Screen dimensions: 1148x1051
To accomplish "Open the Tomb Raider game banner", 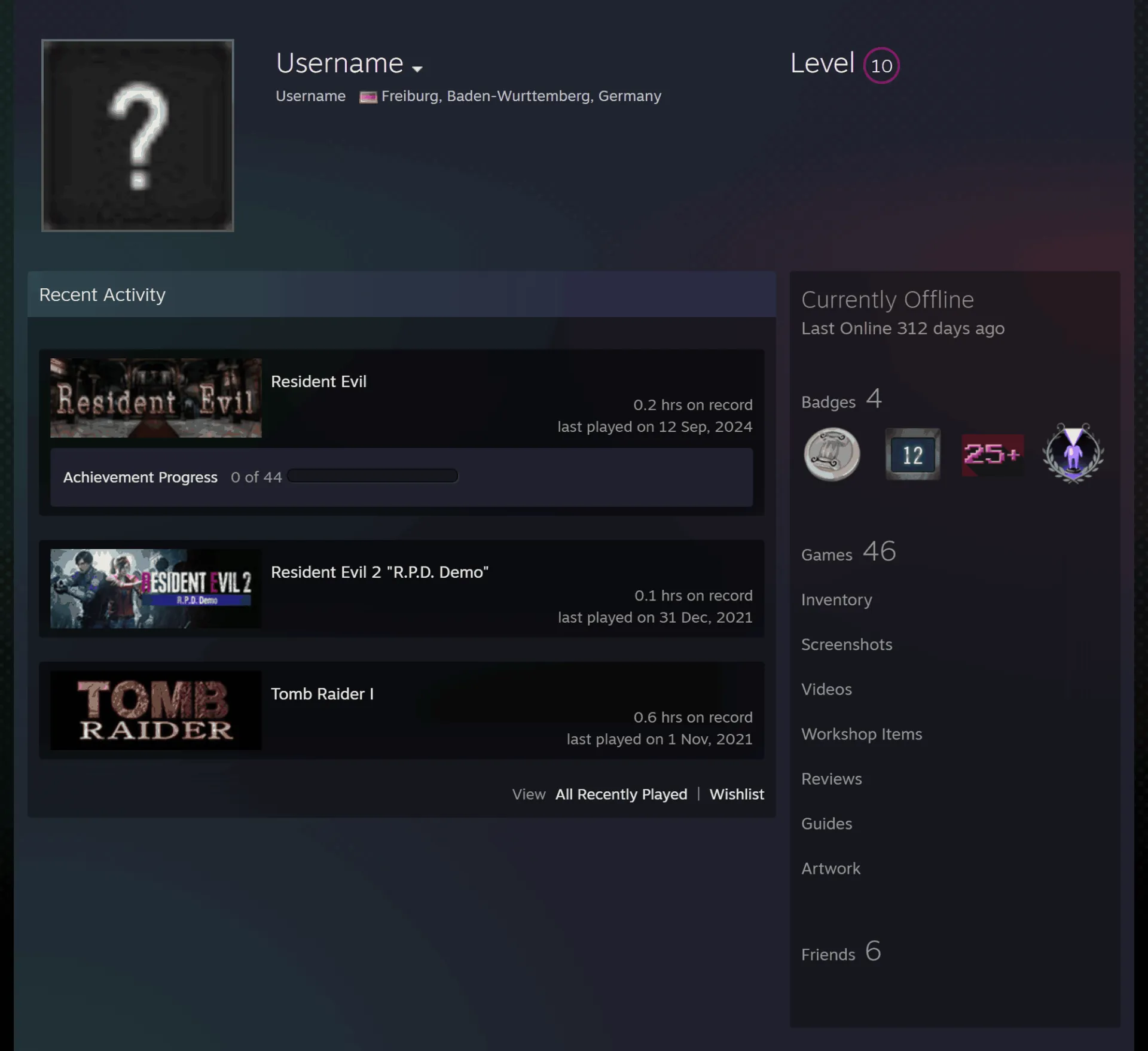I will 155,710.
